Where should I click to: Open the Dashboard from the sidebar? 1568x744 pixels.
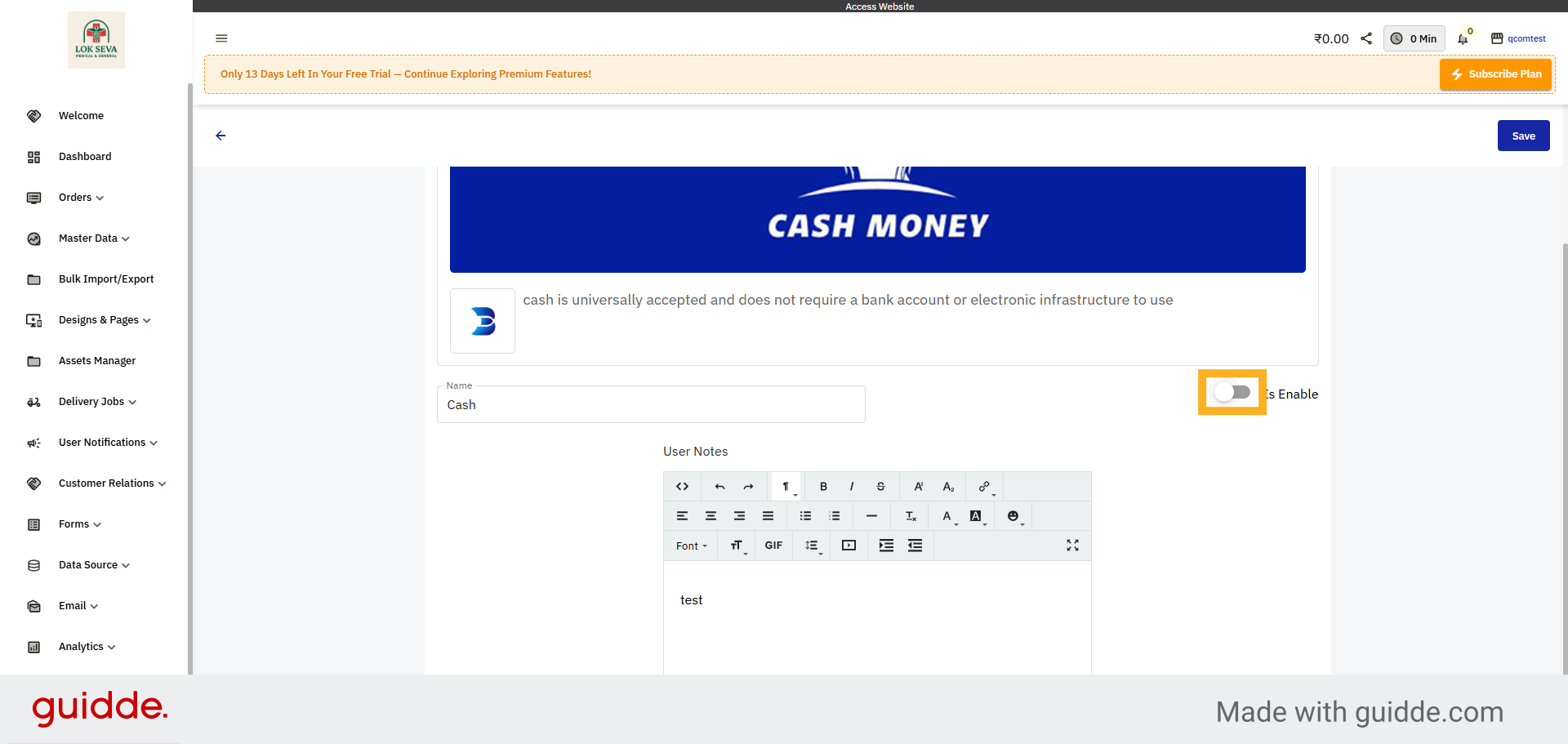coord(85,156)
